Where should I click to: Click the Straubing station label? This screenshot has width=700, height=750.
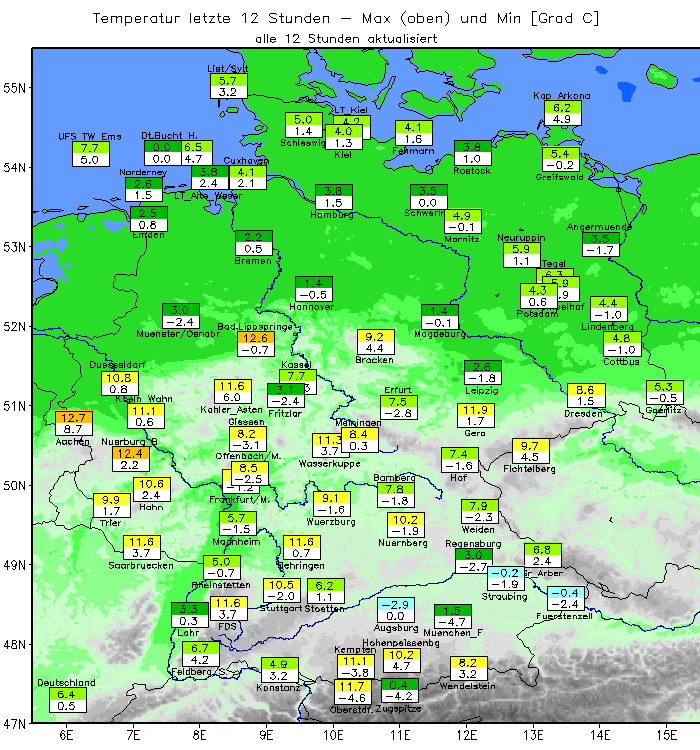pyautogui.click(x=504, y=596)
